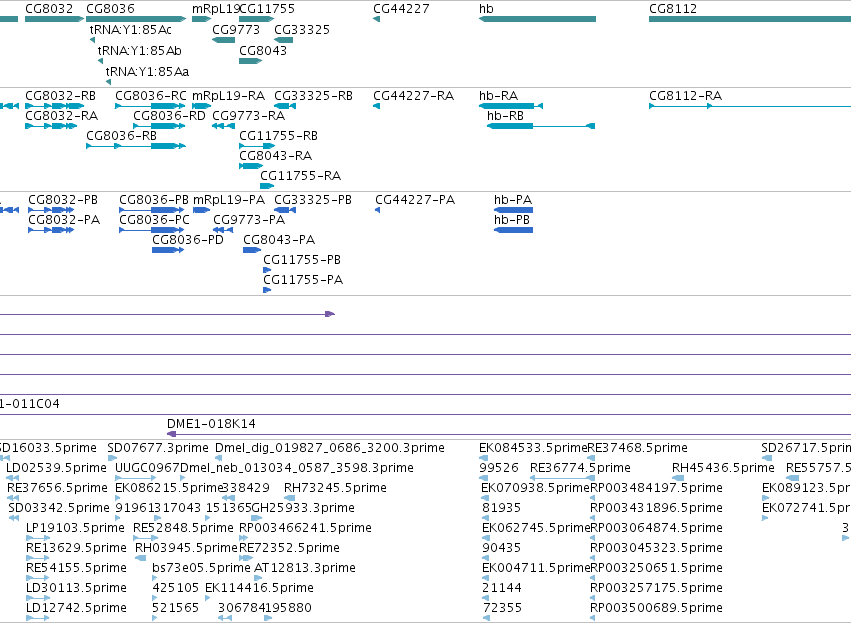Viewport: 851px width, 623px height.
Task: Open the CG8112-RA transcript label
Action: pyautogui.click(x=685, y=96)
